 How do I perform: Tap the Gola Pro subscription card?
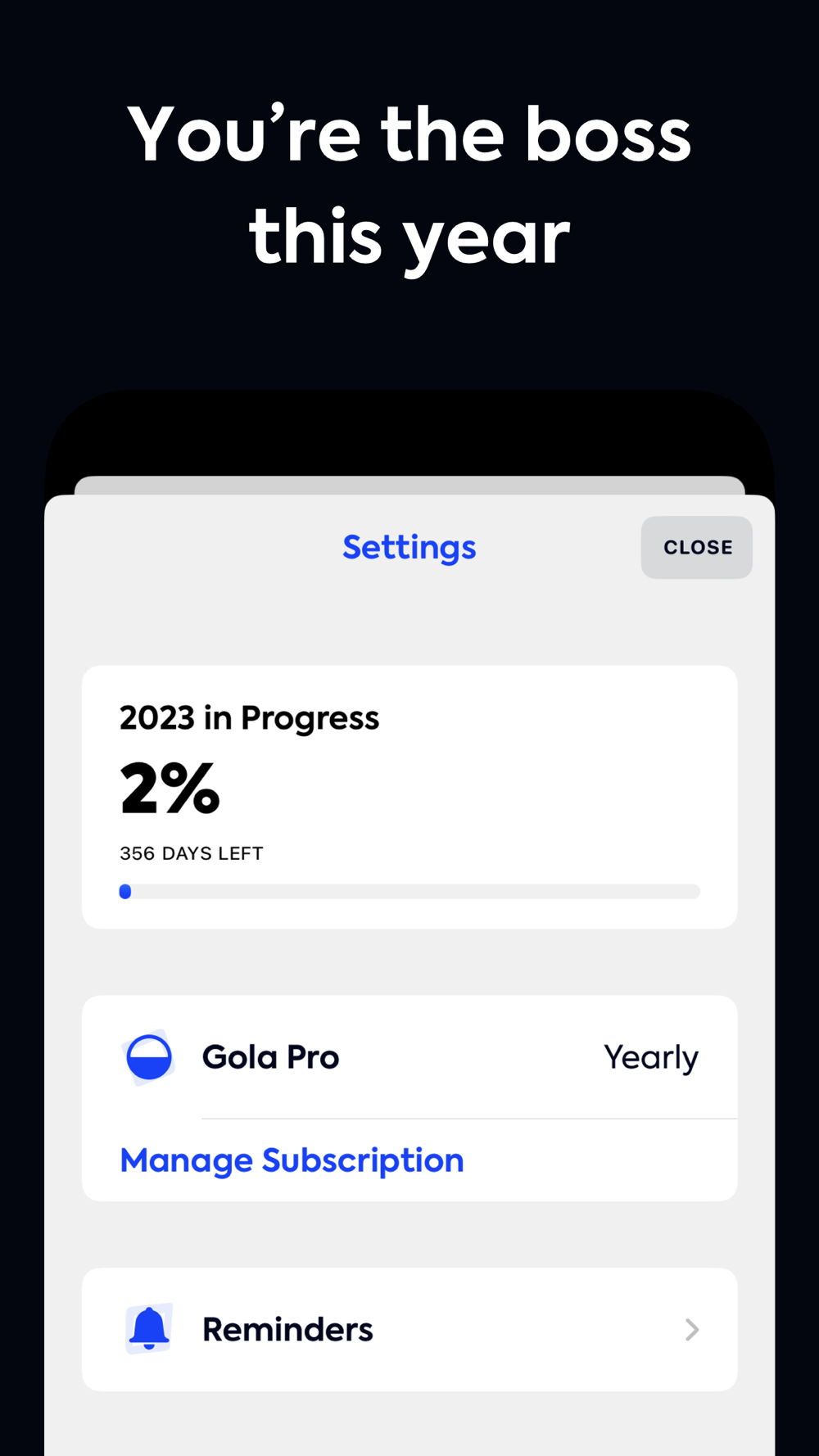click(x=409, y=1098)
